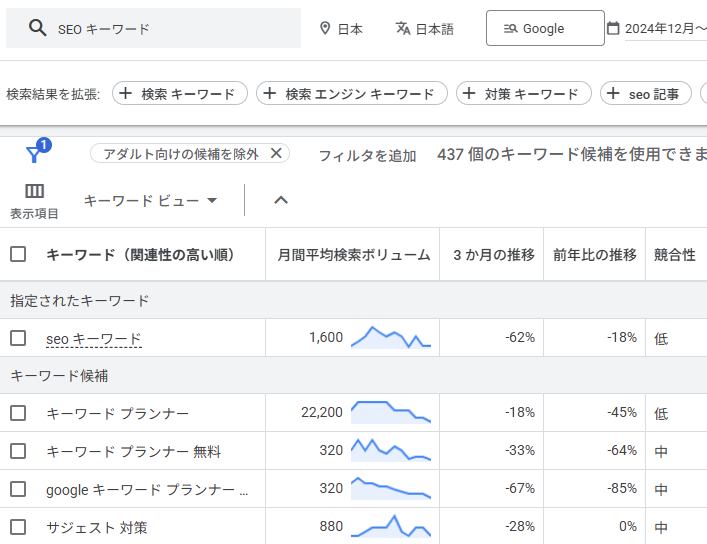The width and height of the screenshot is (707, 544).
Task: Click the キーワード プランナー 無料 keyword text
Action: coord(133,451)
